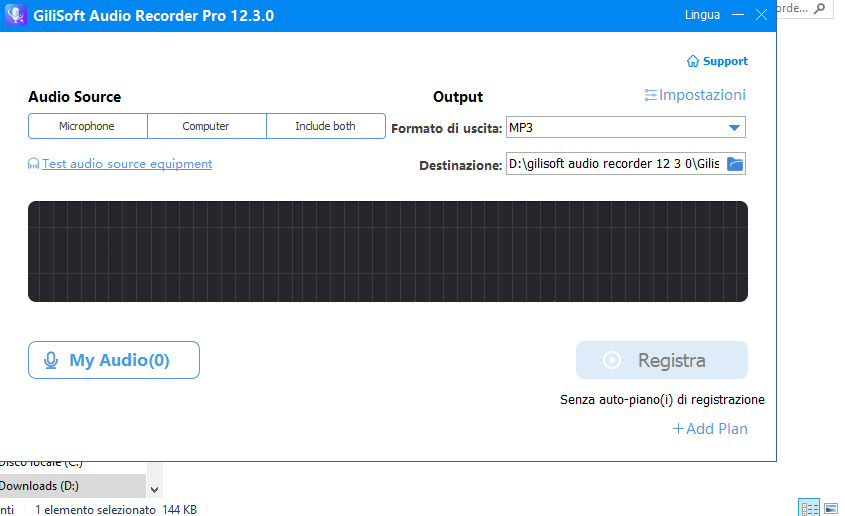Click the '1 elemento selezionato' status text

tap(95, 510)
